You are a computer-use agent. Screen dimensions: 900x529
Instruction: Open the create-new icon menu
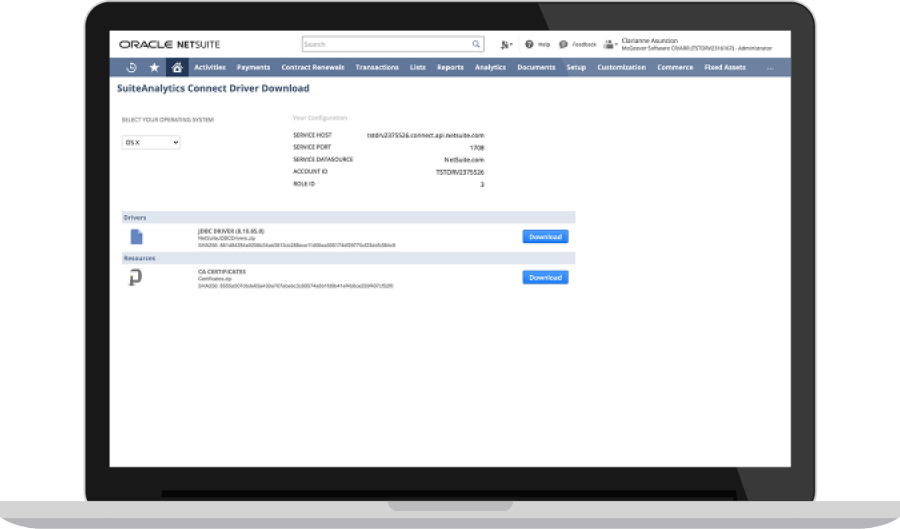pyautogui.click(x=506, y=44)
